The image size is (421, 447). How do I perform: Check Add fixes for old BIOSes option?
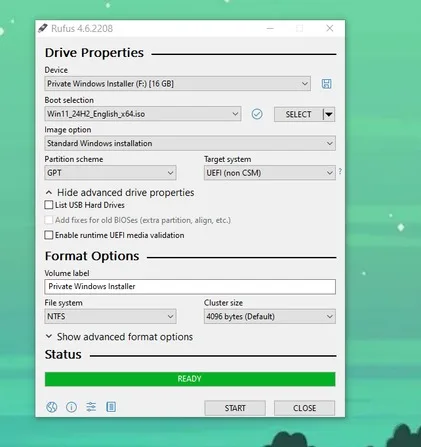point(49,220)
